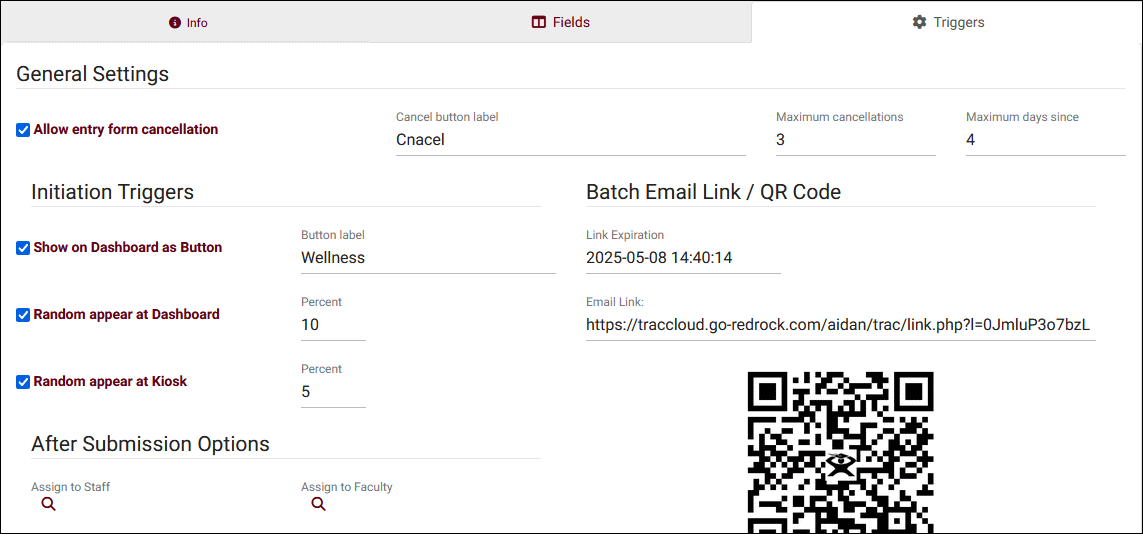Click the Info tab icon

tap(175, 22)
